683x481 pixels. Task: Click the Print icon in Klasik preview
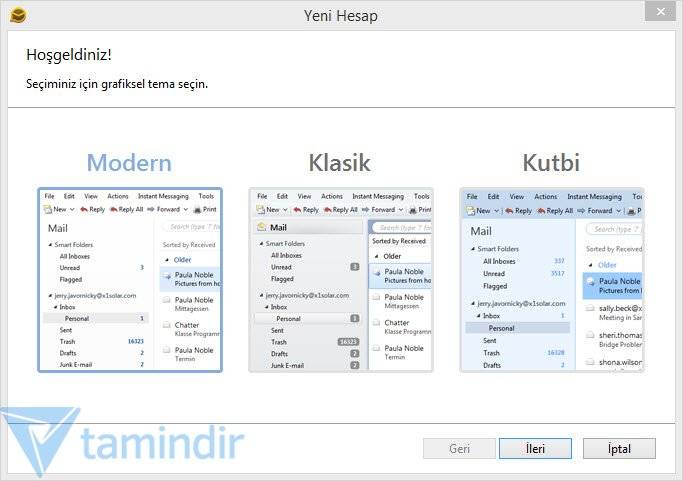click(x=411, y=210)
